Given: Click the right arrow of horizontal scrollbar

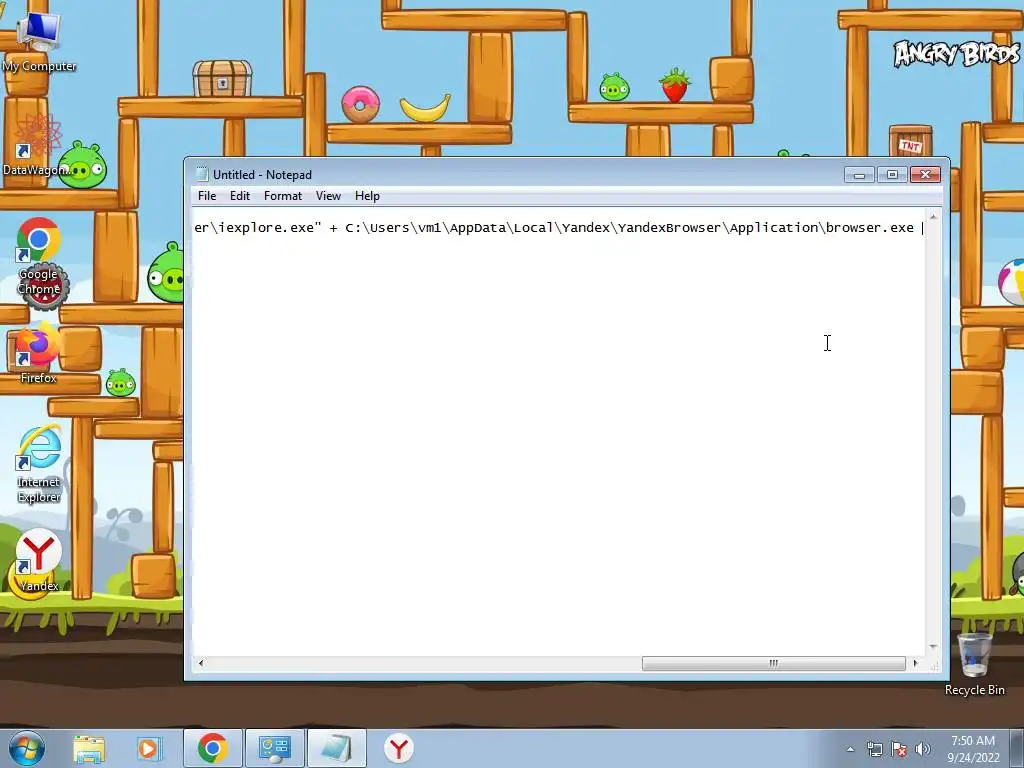Looking at the screenshot, I should tap(916, 664).
